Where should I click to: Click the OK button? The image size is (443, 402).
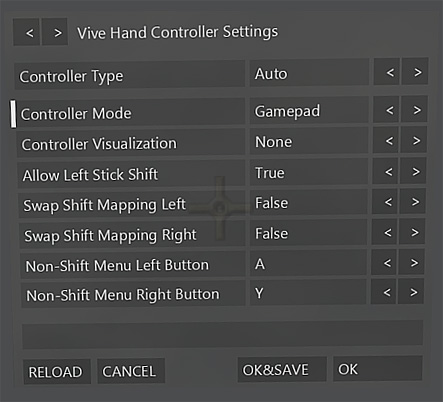[x=378, y=369]
